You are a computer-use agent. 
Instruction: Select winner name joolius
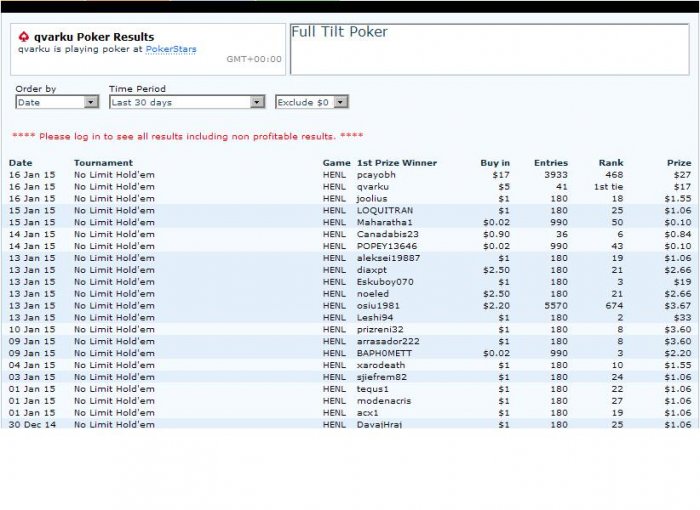coord(372,199)
